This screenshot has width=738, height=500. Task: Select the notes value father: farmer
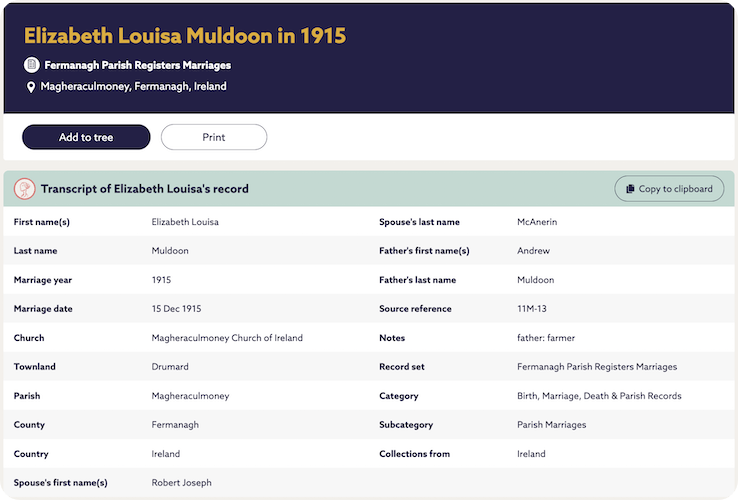click(546, 338)
